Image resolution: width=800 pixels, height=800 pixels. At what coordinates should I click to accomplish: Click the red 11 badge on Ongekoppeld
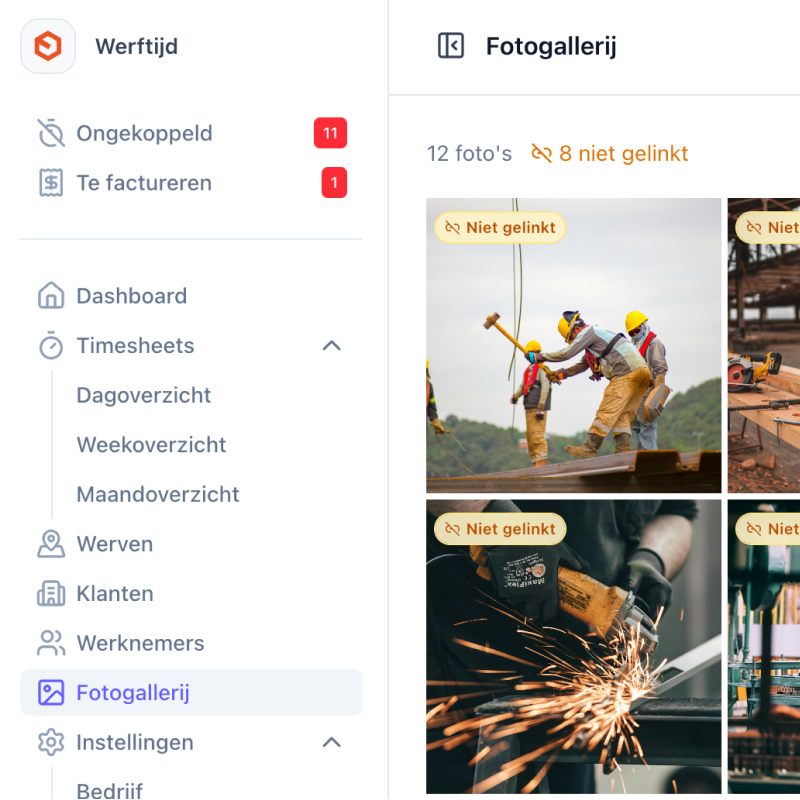coord(330,133)
